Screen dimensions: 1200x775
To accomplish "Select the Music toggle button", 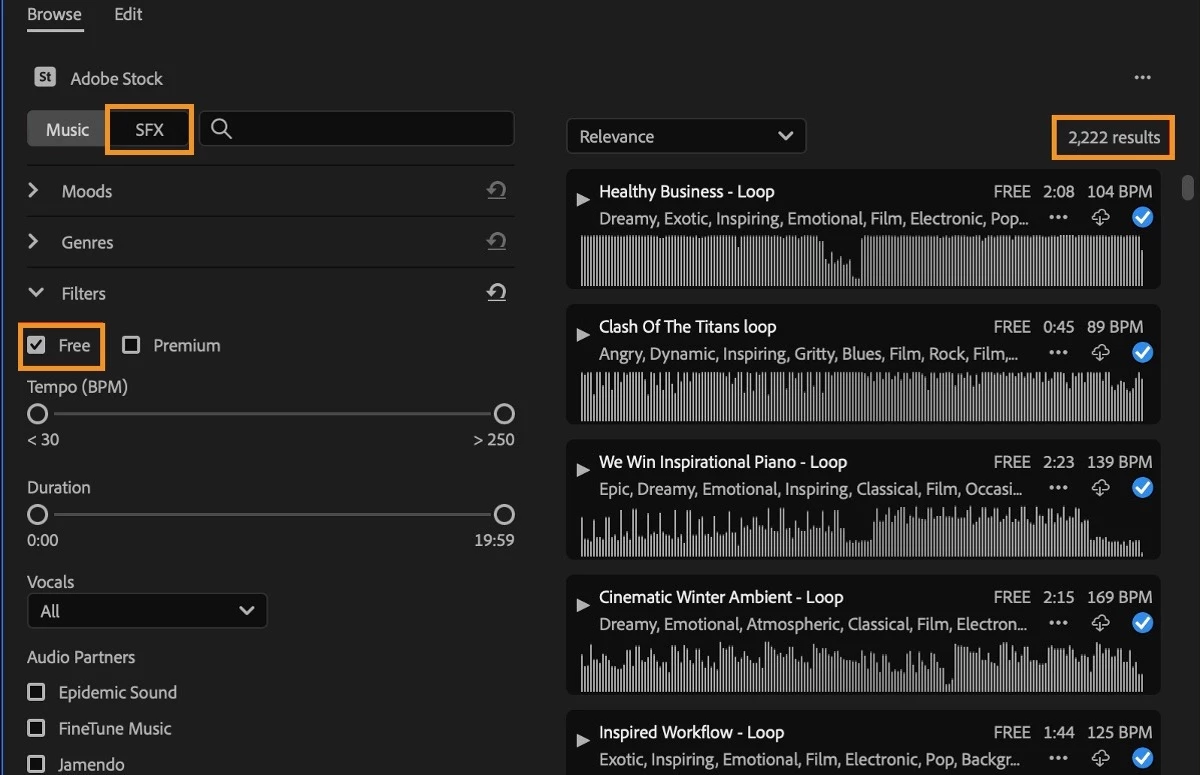I will [x=68, y=130].
